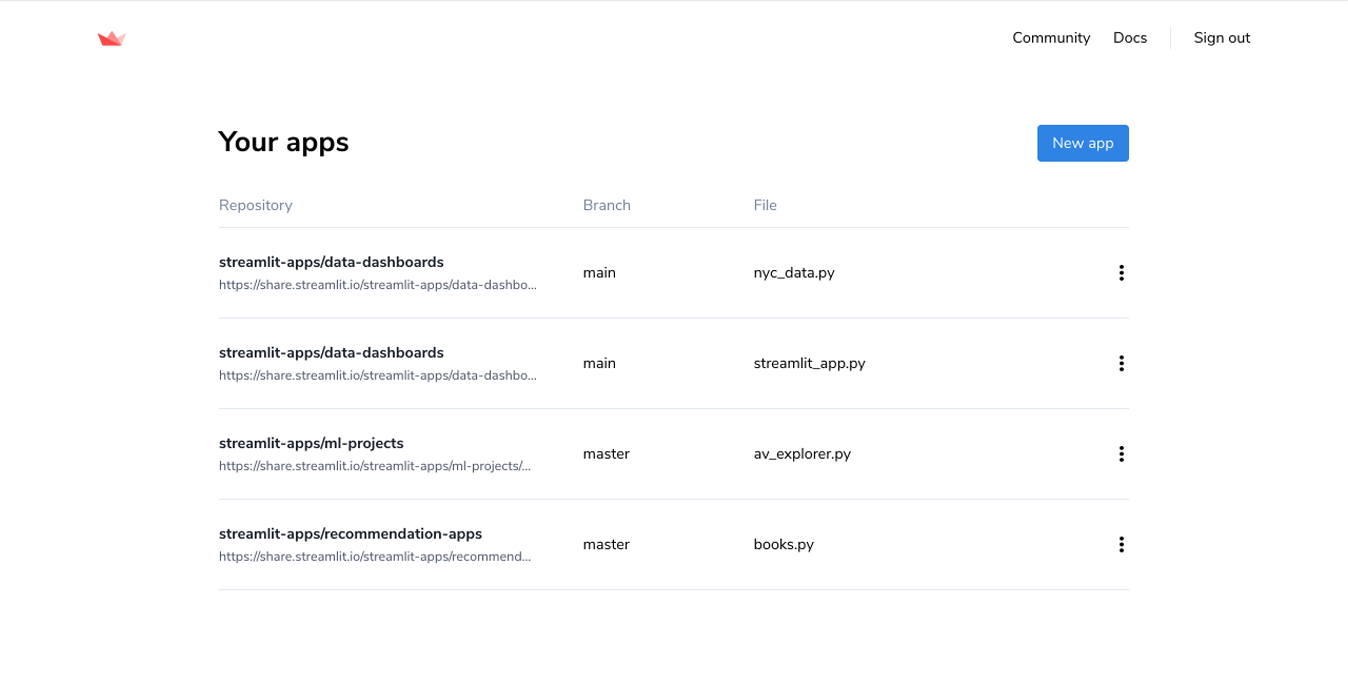The width and height of the screenshot is (1348, 688).
Task: Open the three-dot menu for streamlit_app.py
Action: (1121, 363)
